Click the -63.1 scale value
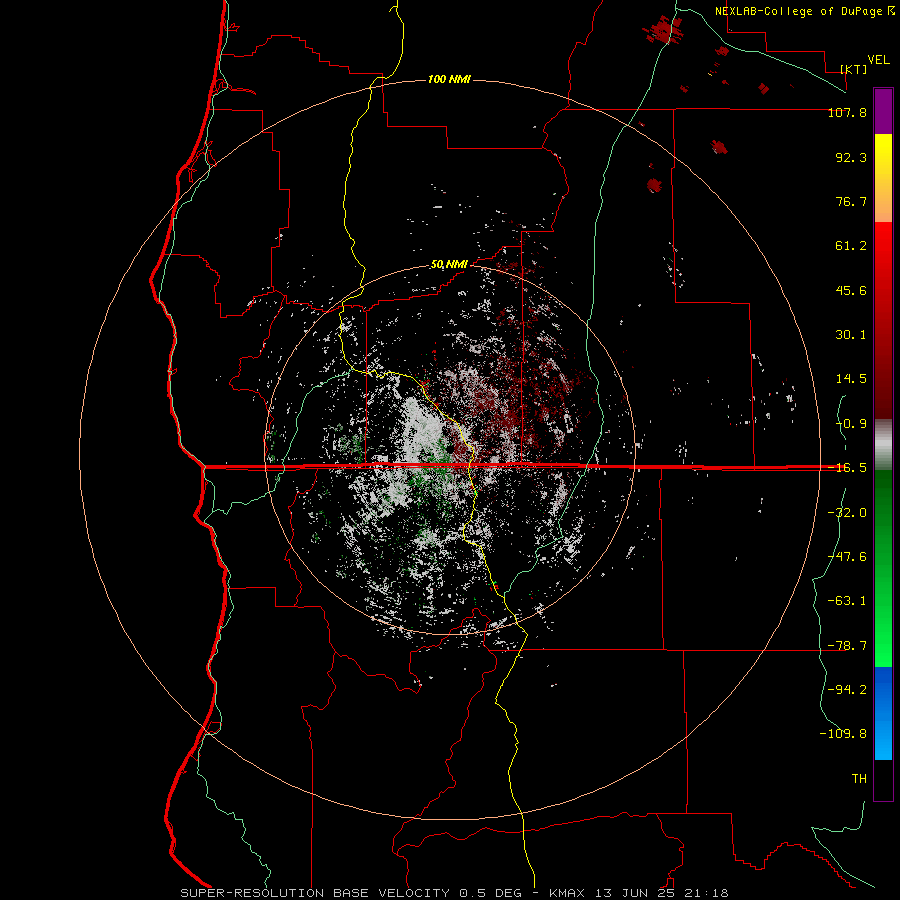The image size is (900, 900). tap(847, 601)
